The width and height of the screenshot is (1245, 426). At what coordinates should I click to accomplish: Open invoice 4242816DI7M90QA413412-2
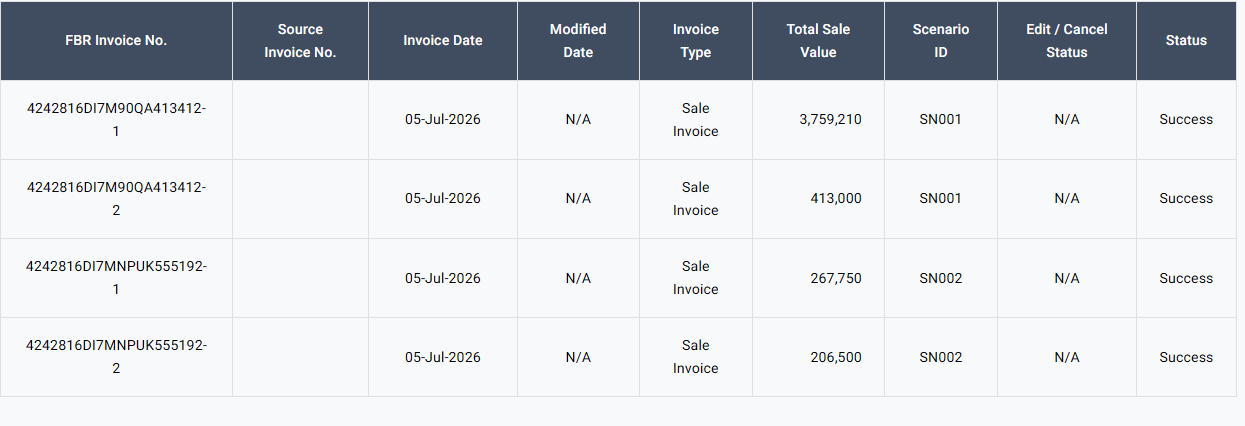click(x=116, y=198)
